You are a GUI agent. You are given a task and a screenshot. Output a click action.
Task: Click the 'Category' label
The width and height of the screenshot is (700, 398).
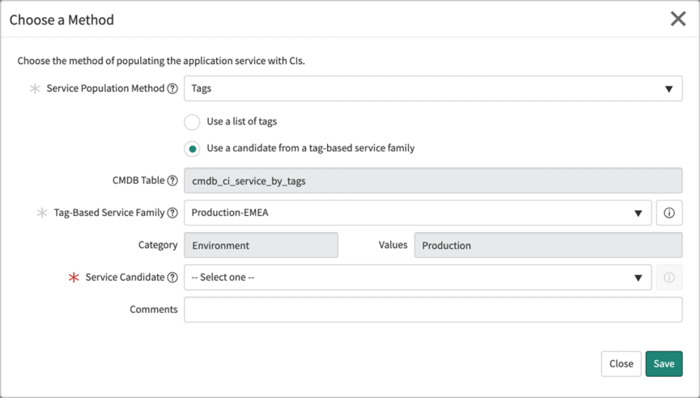click(158, 245)
